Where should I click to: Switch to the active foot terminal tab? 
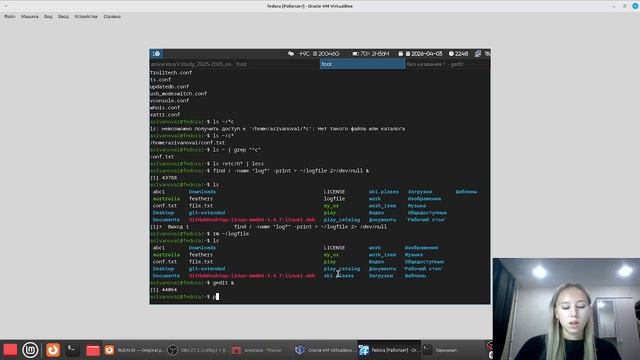[362, 64]
